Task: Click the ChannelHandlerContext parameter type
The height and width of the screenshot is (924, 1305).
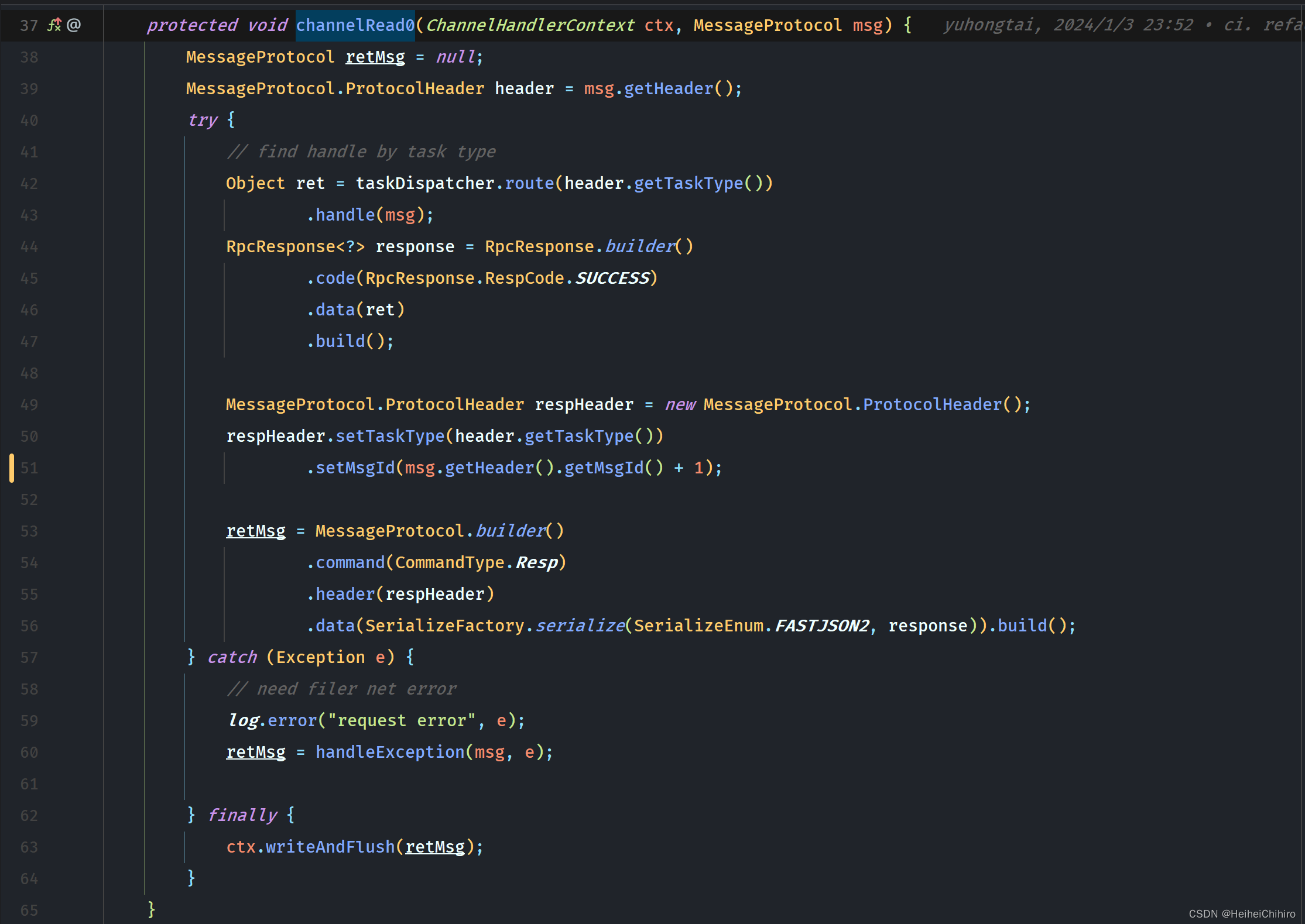Action: pos(529,25)
